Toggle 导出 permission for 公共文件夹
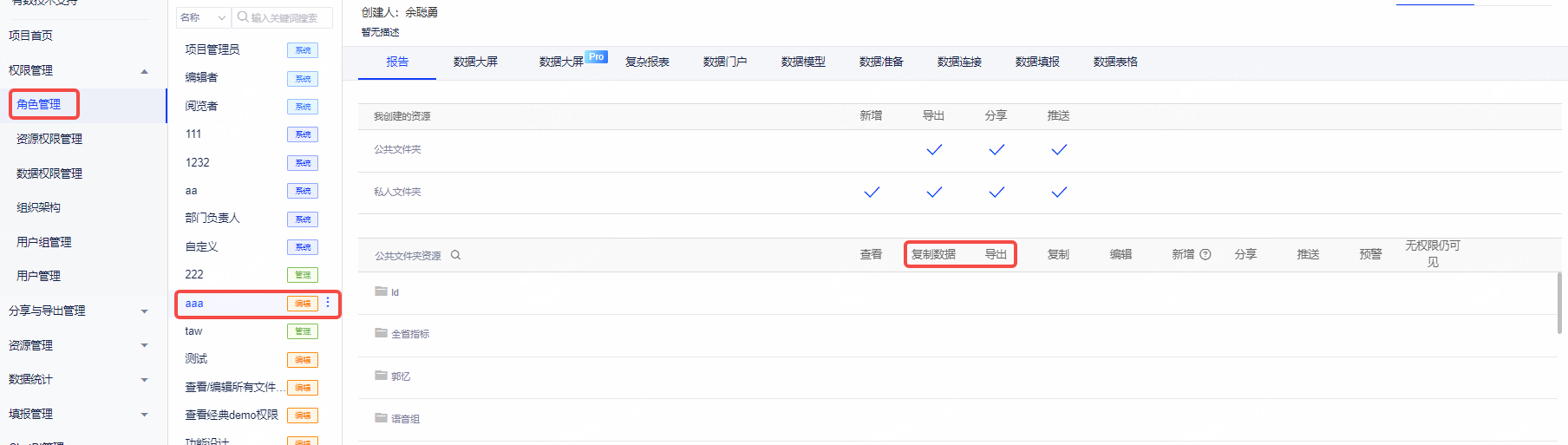The image size is (1568, 445). click(934, 150)
